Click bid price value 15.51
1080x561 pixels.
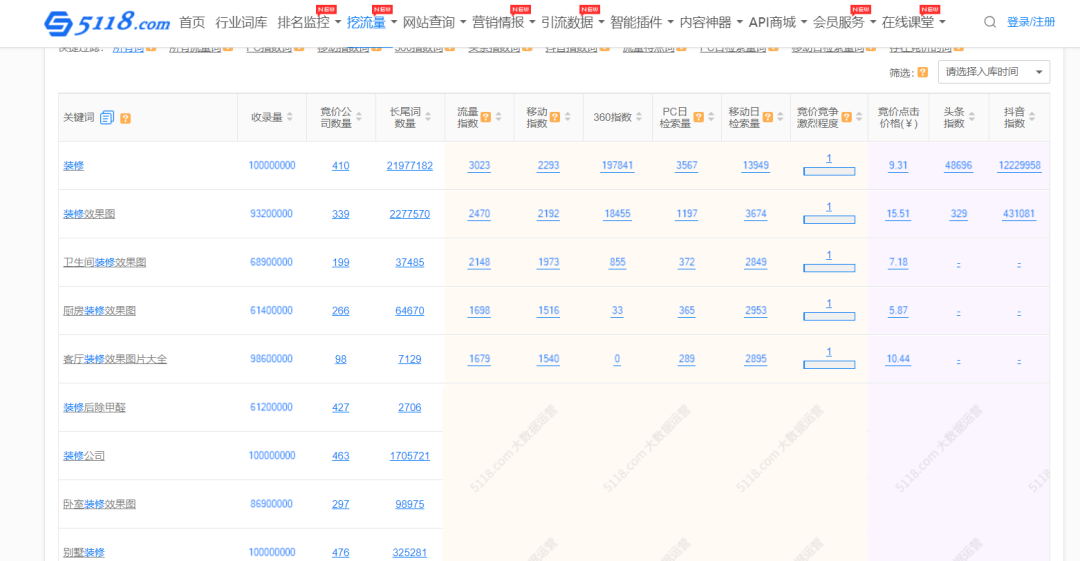(898, 214)
